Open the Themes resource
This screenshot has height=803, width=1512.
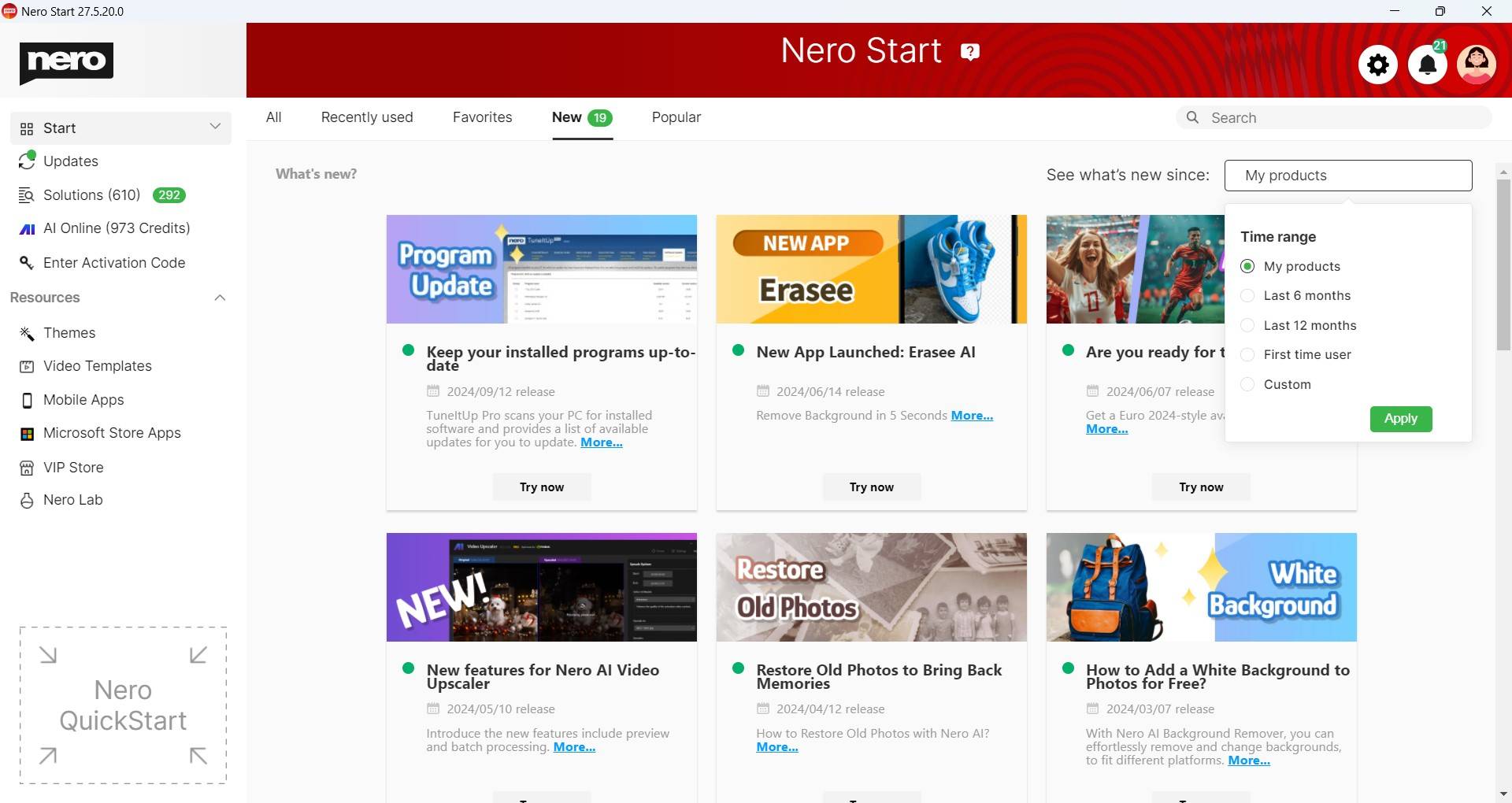pyautogui.click(x=69, y=333)
